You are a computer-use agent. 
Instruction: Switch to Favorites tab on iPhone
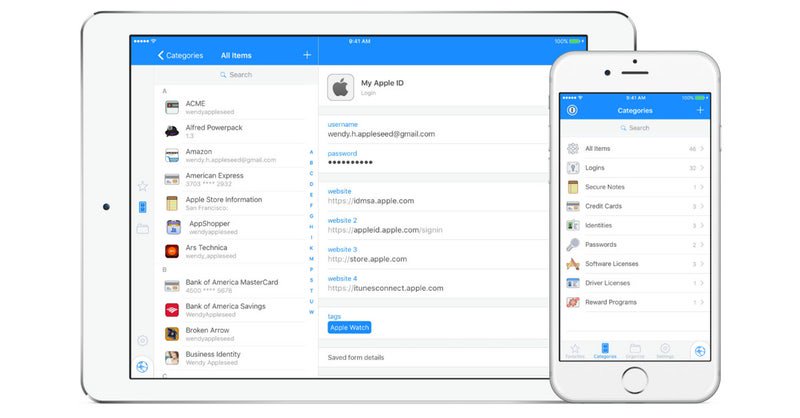(575, 351)
